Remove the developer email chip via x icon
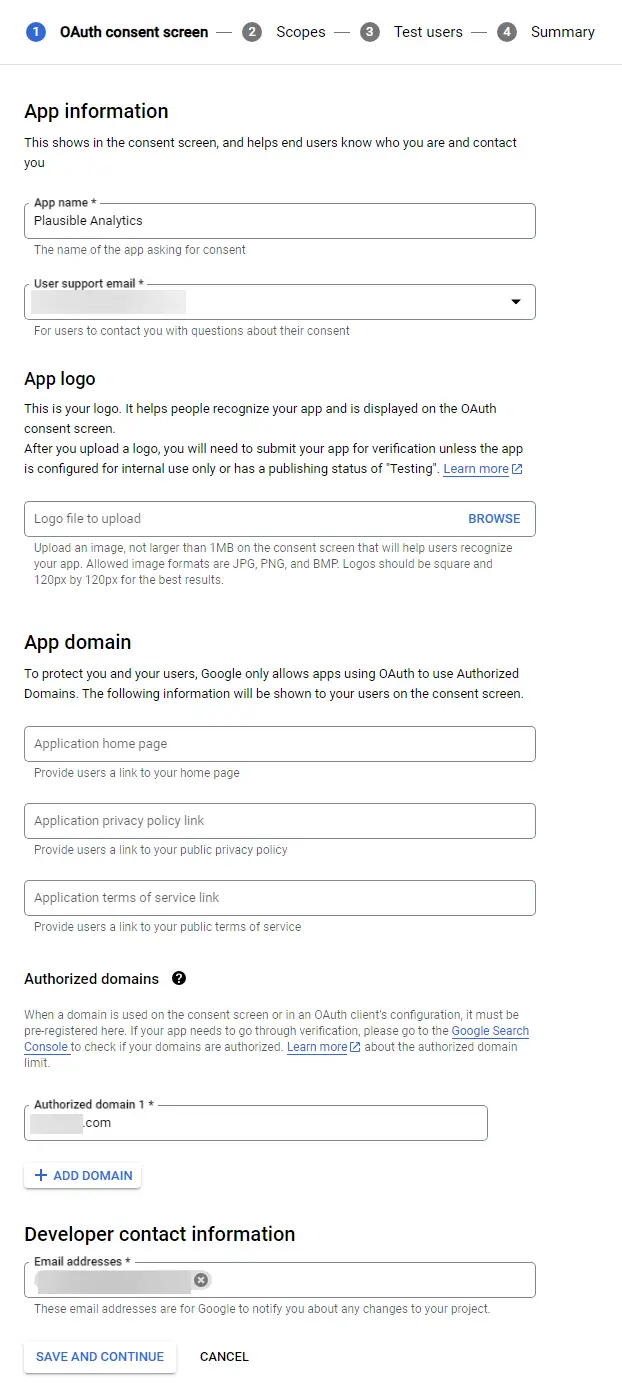 (201, 1280)
